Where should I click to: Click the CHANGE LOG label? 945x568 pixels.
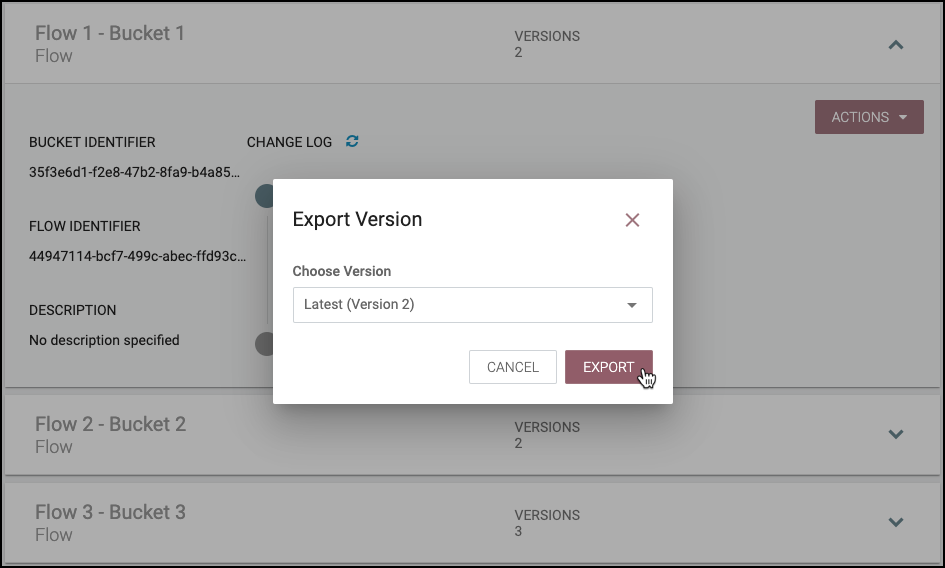pyautogui.click(x=289, y=142)
